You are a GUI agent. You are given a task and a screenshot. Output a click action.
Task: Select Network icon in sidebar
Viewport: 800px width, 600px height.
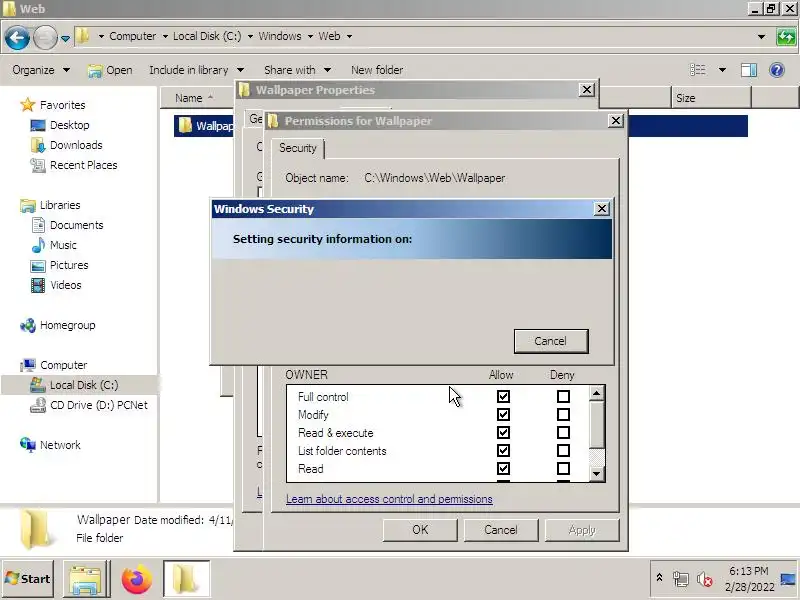(x=28, y=445)
